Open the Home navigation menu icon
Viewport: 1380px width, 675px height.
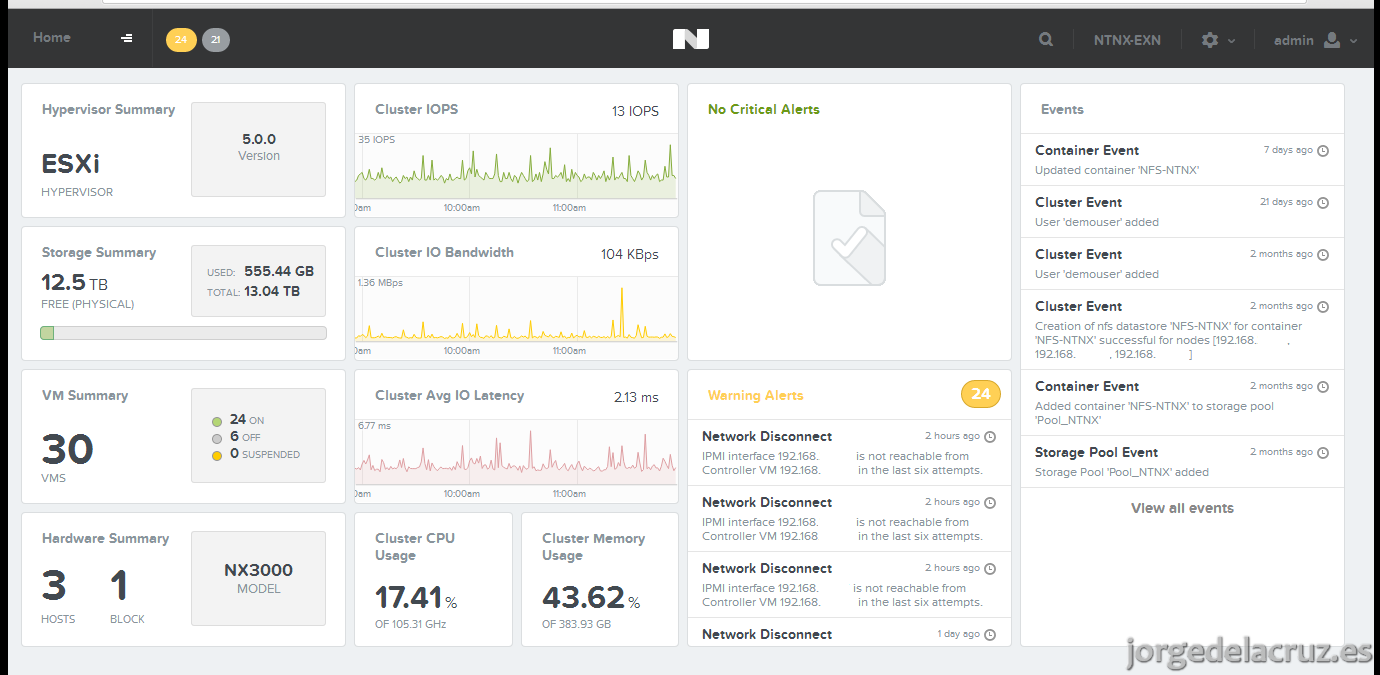[127, 38]
